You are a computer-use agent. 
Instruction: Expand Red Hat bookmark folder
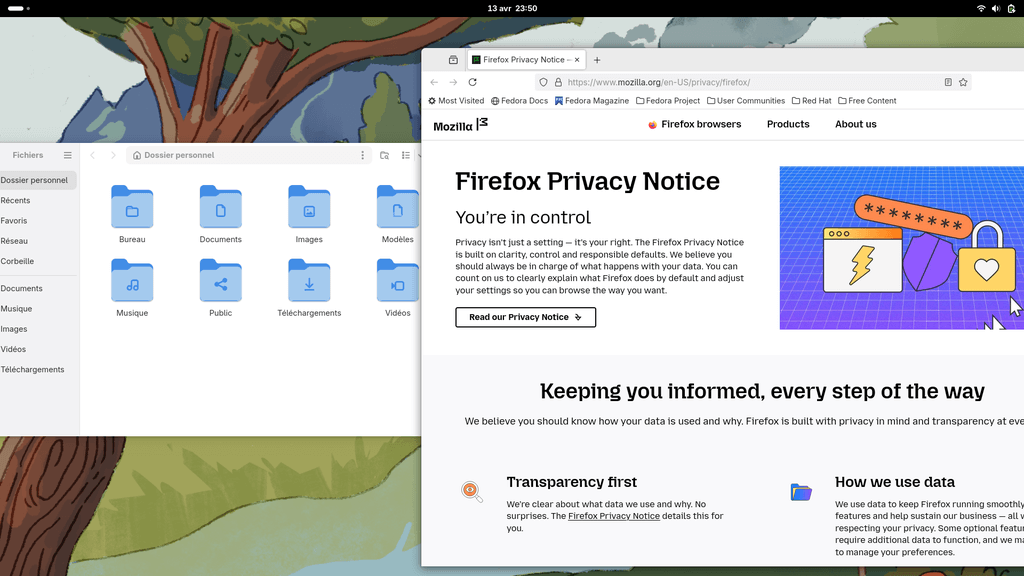click(811, 101)
